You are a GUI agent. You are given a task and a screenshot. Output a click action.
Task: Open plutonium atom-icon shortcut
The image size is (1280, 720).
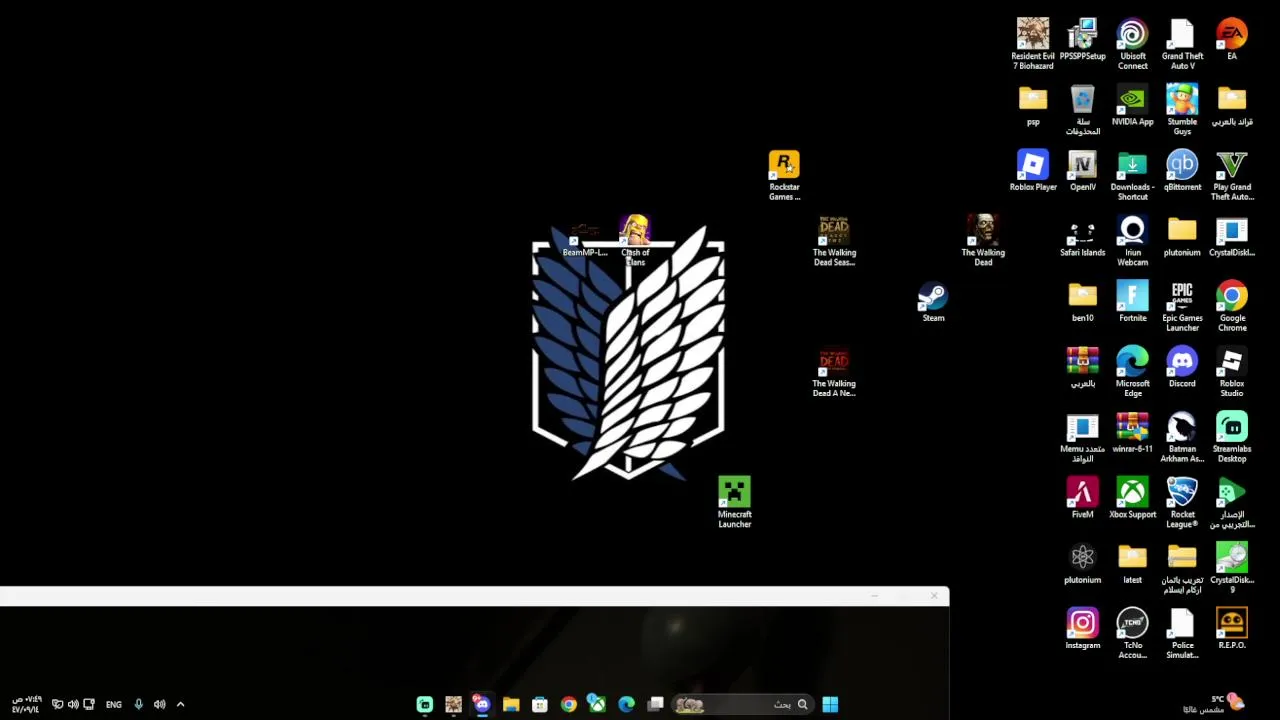pos(1082,564)
